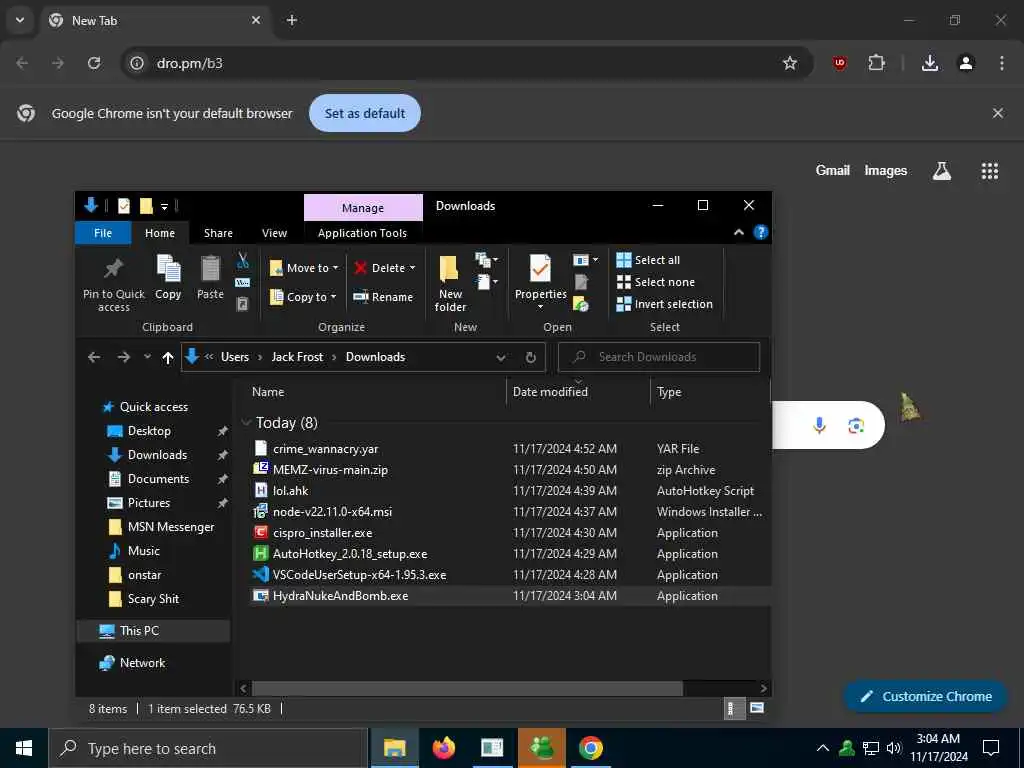
Task: Click the Cut scissors icon
Action: (x=242, y=261)
